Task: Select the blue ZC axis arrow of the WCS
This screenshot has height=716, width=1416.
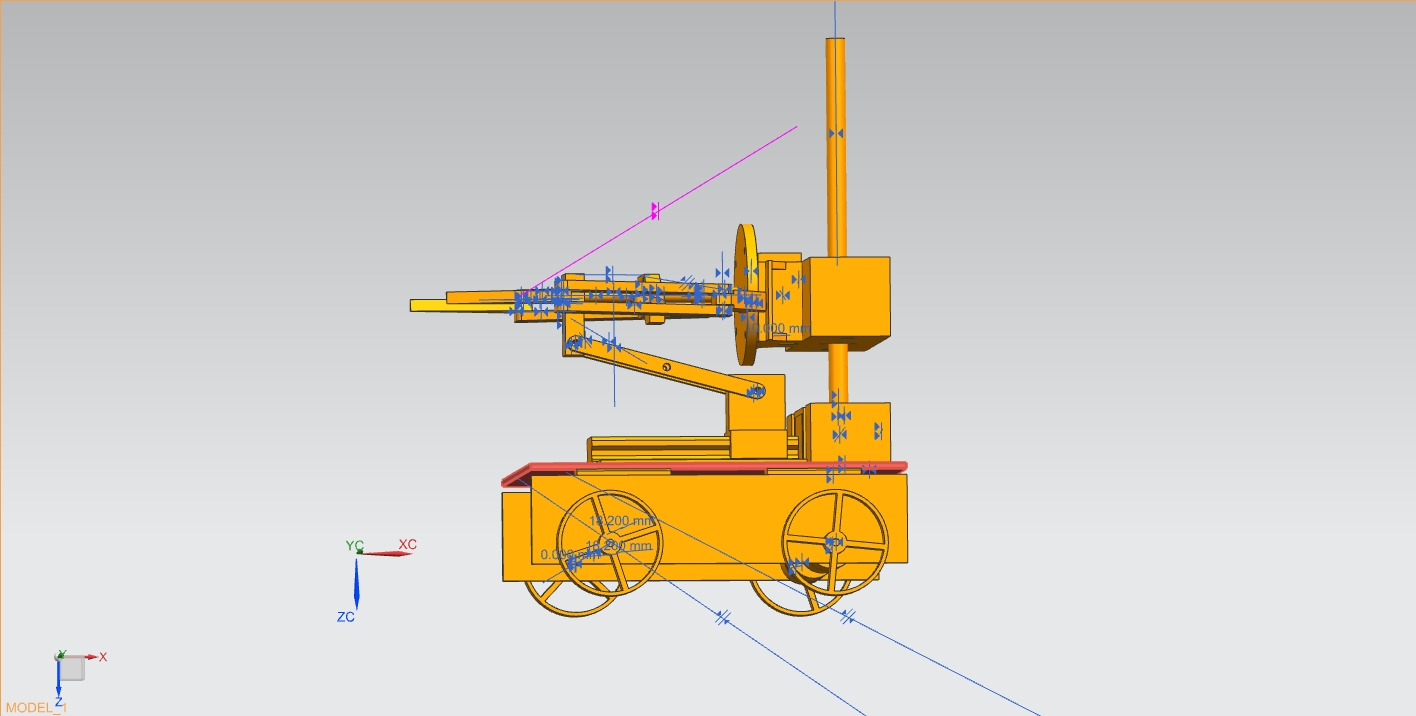Action: pyautogui.click(x=357, y=582)
